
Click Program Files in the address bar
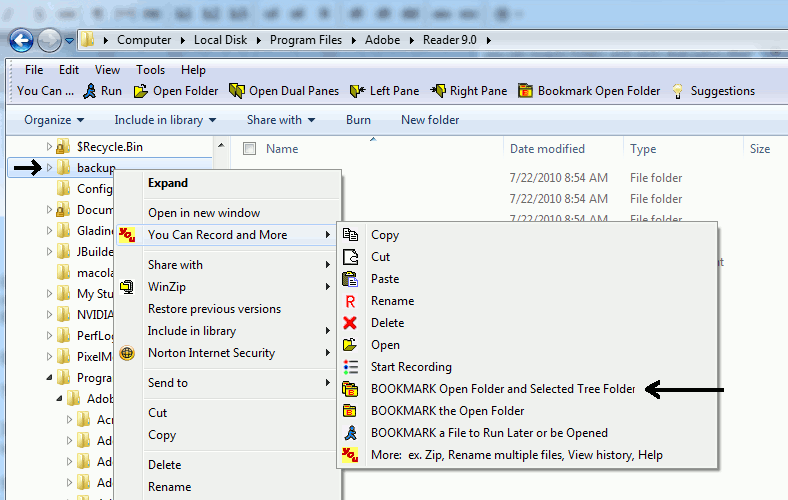point(306,40)
